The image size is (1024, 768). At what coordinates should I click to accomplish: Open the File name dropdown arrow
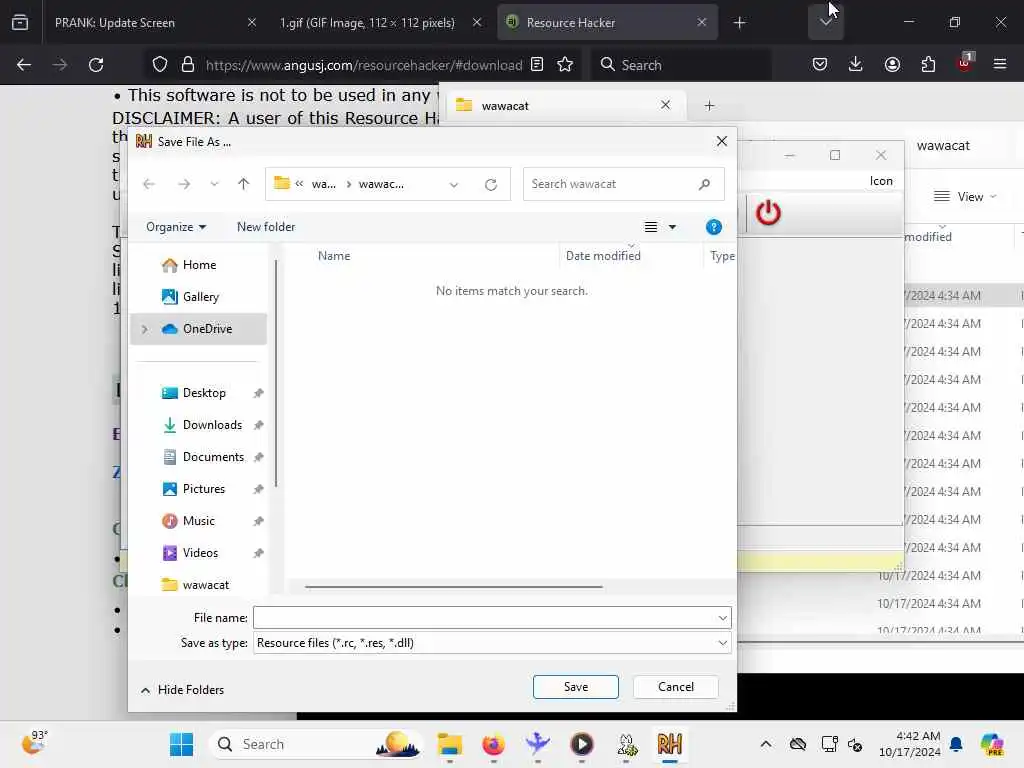[x=722, y=617]
